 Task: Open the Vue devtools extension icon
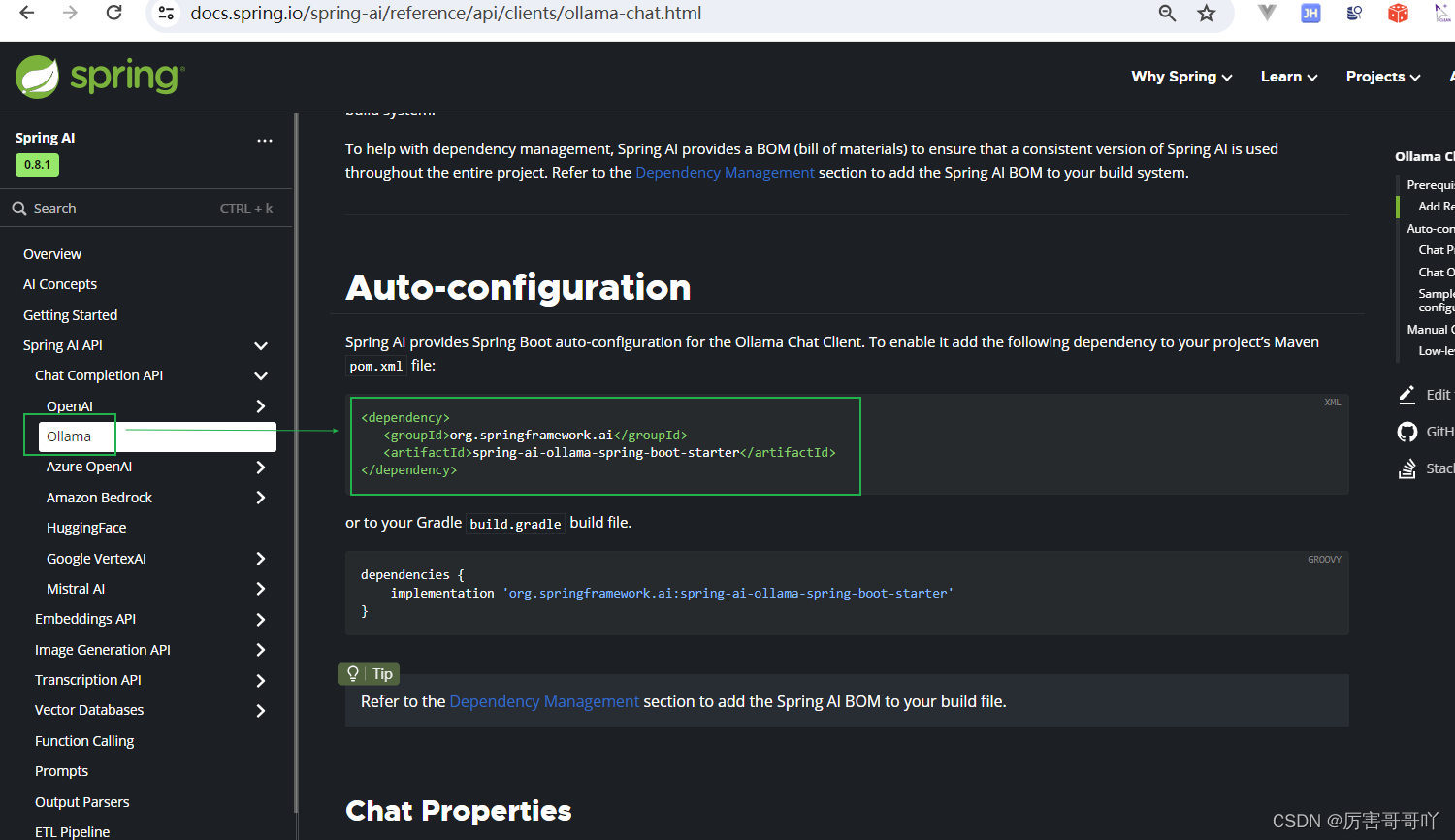[1267, 13]
